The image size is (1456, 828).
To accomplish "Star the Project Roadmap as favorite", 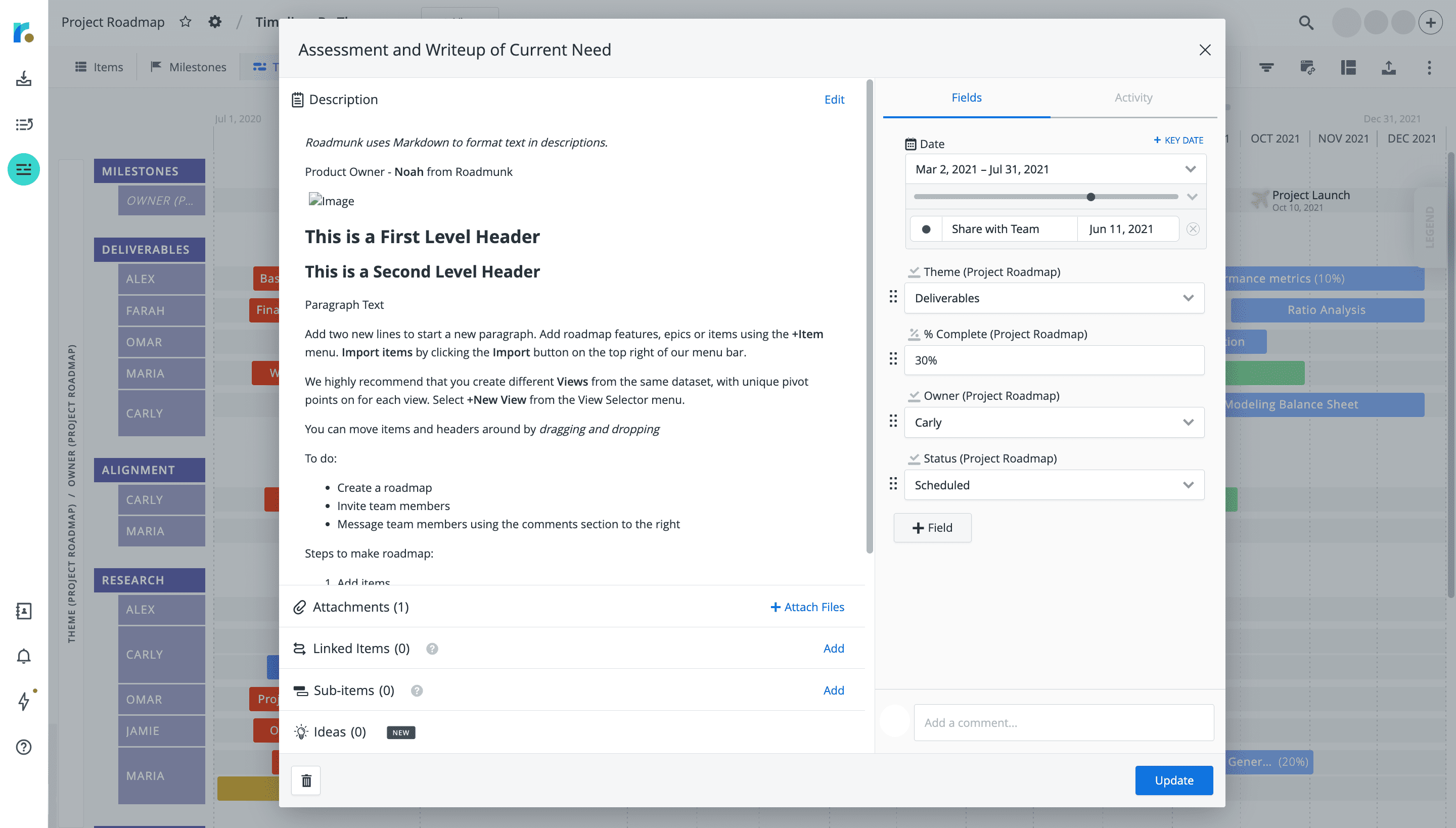I will (x=185, y=22).
